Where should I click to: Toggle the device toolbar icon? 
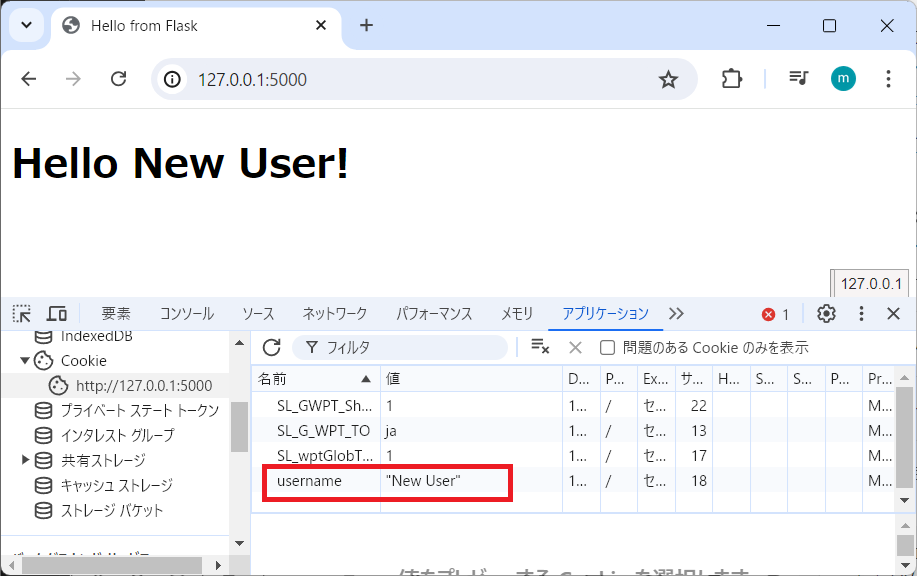point(57,314)
